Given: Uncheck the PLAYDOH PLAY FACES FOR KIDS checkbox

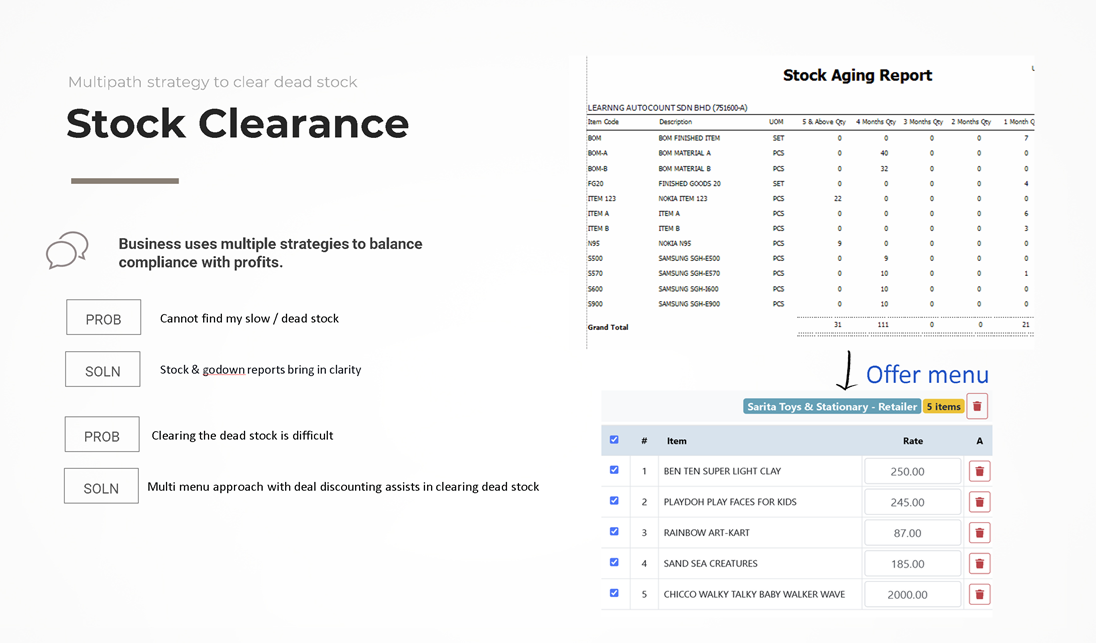Looking at the screenshot, I should [614, 500].
